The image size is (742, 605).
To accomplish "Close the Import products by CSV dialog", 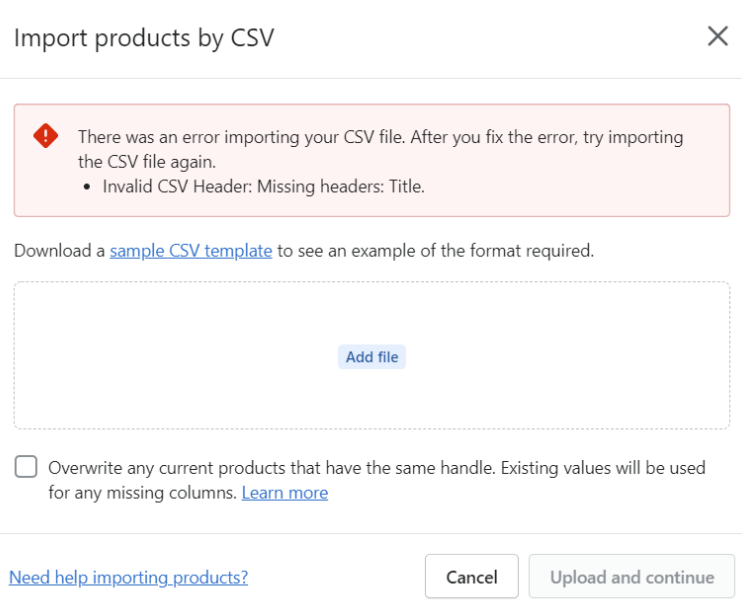I will click(717, 36).
